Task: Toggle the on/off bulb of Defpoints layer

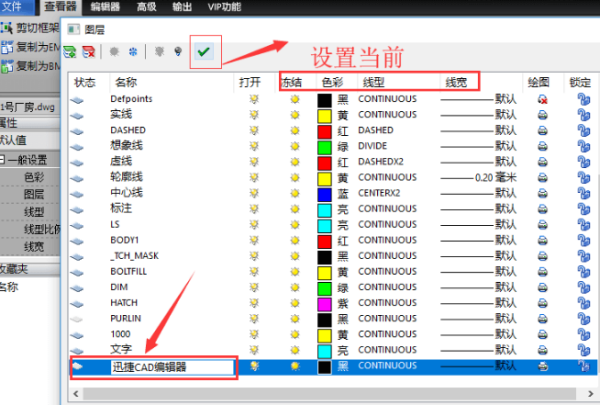Action: point(254,100)
